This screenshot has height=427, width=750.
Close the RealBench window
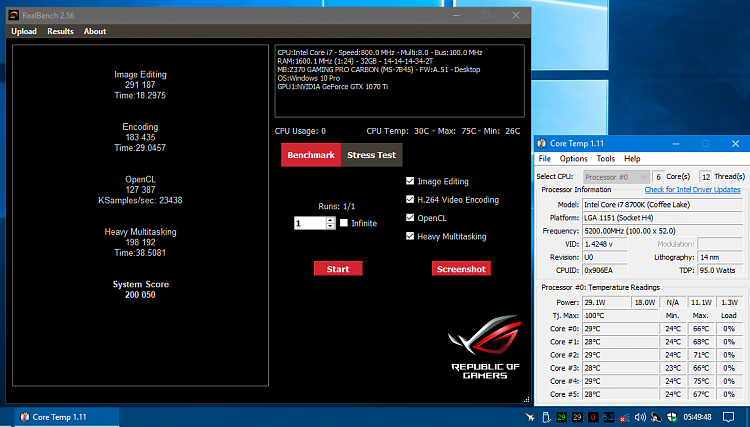pyautogui.click(x=516, y=15)
